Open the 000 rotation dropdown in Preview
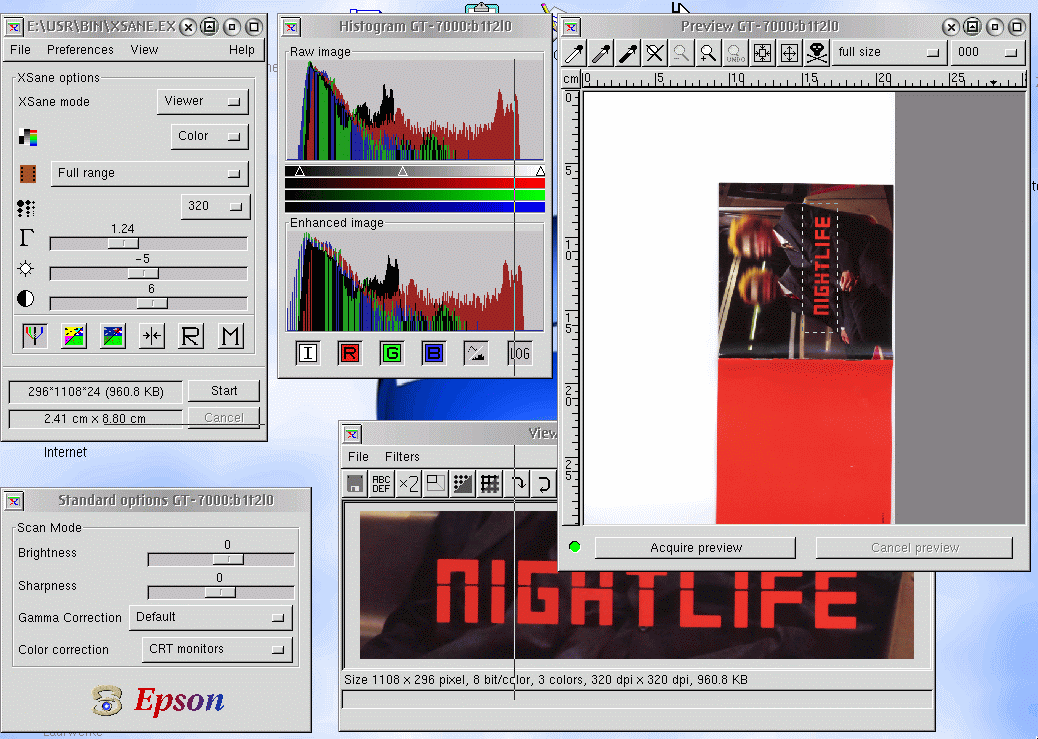 coord(986,52)
